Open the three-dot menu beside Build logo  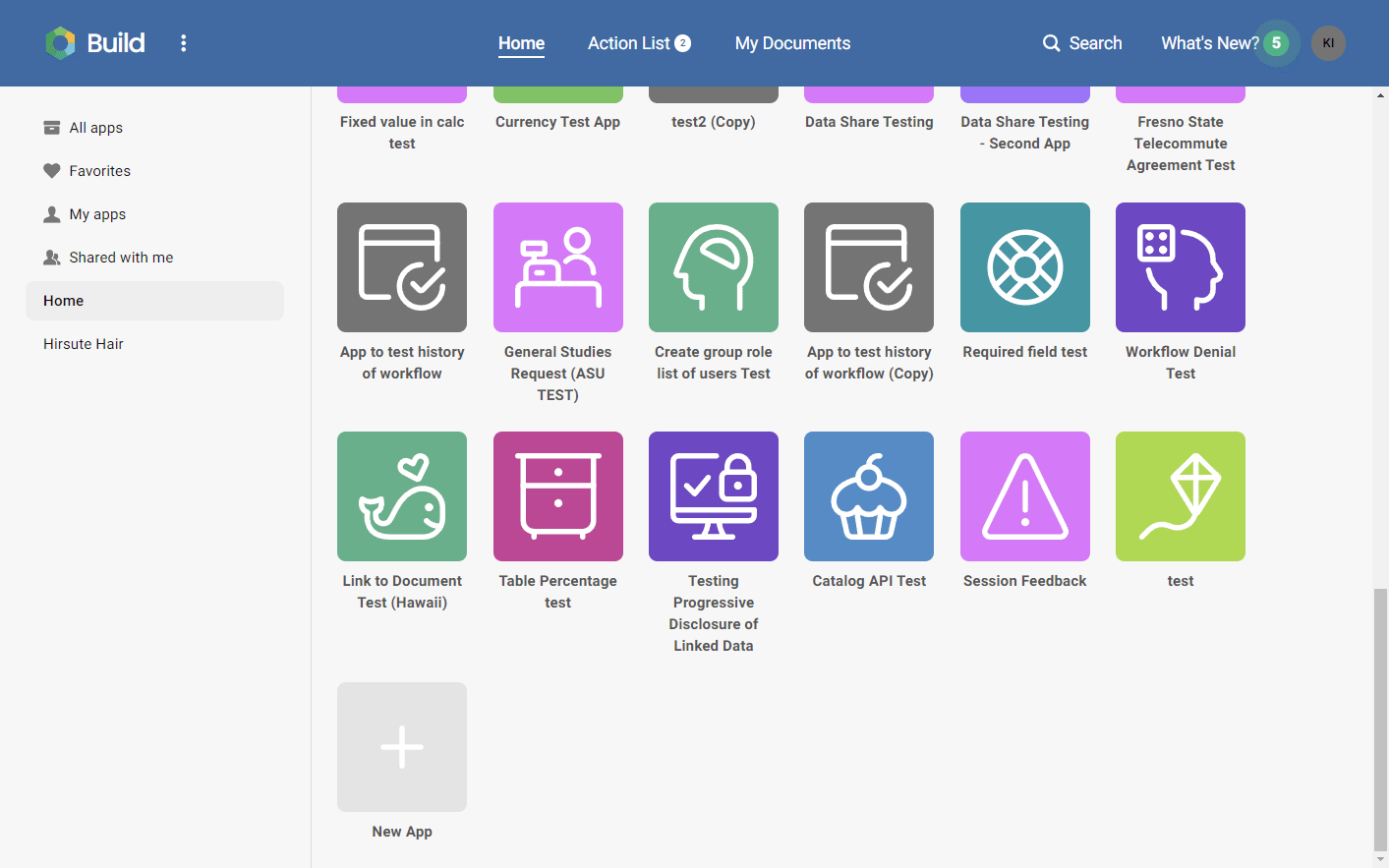(x=183, y=42)
